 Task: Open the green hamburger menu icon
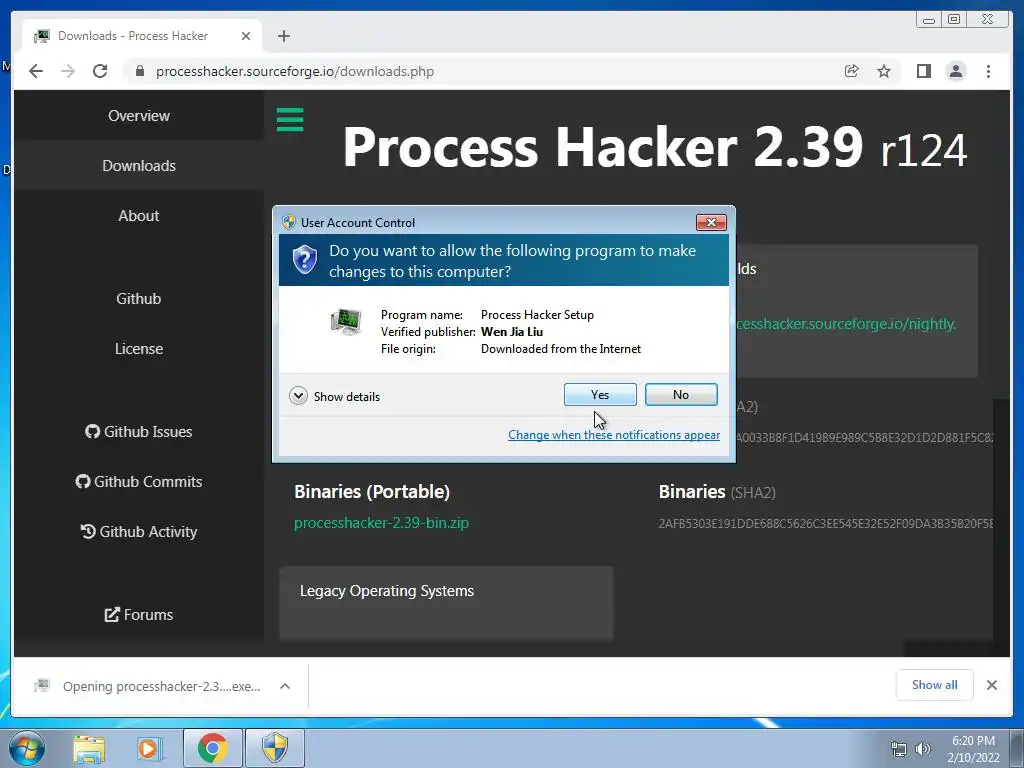(x=290, y=120)
